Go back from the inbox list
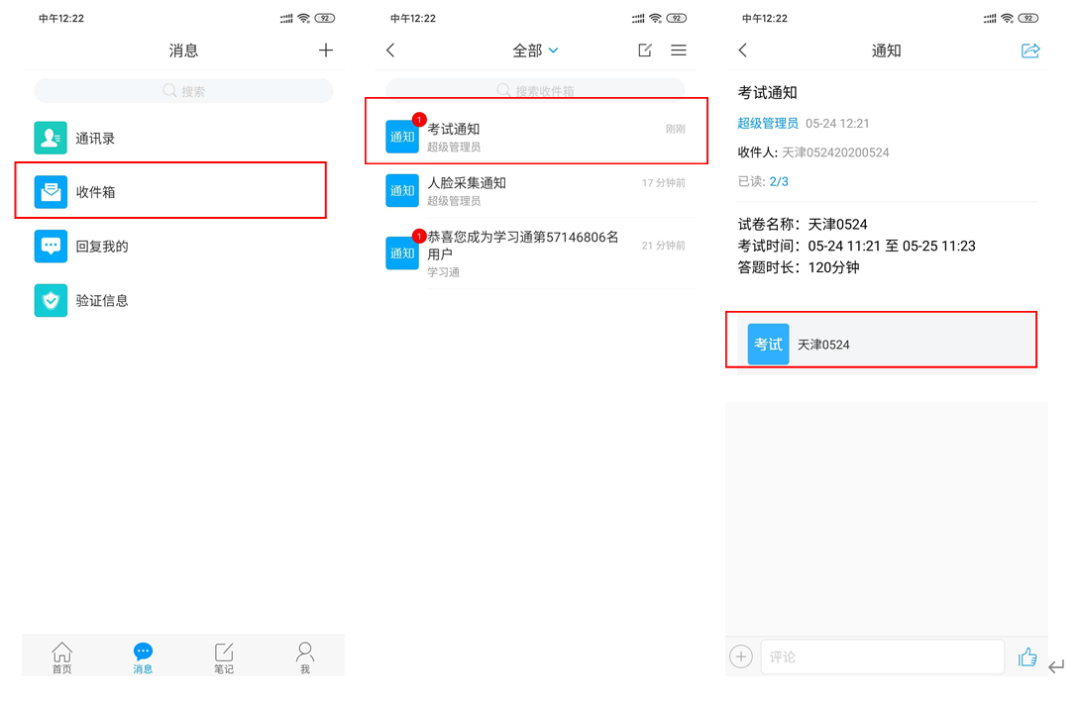Image resolution: width=1080 pixels, height=703 pixels. (x=391, y=50)
